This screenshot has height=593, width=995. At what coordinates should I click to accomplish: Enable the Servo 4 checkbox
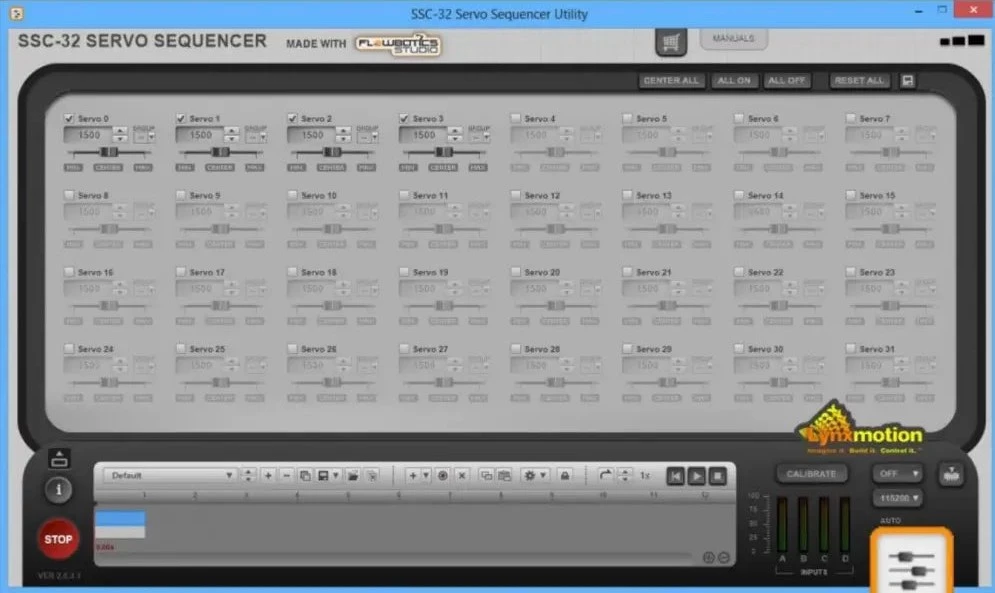tap(516, 118)
